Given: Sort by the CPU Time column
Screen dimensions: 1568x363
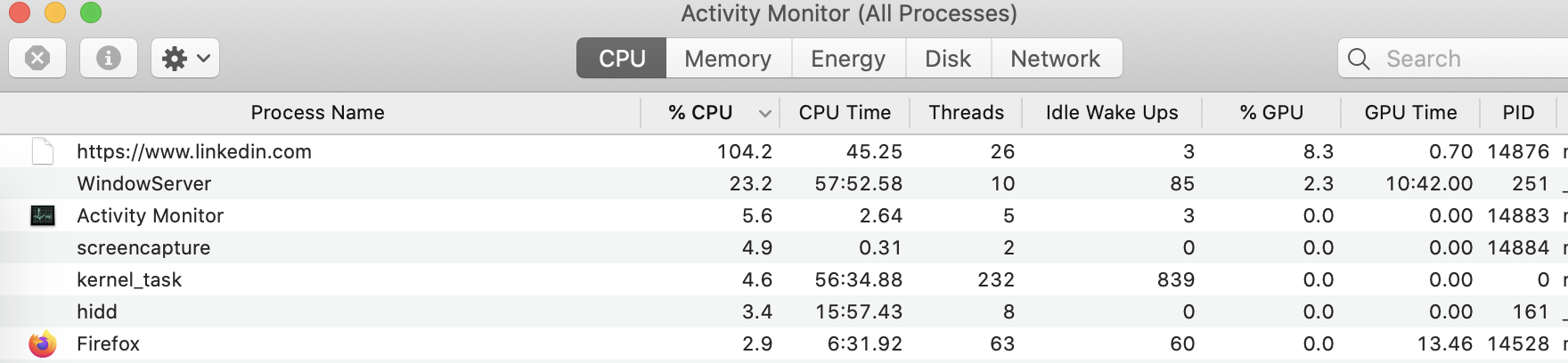Looking at the screenshot, I should (x=845, y=113).
